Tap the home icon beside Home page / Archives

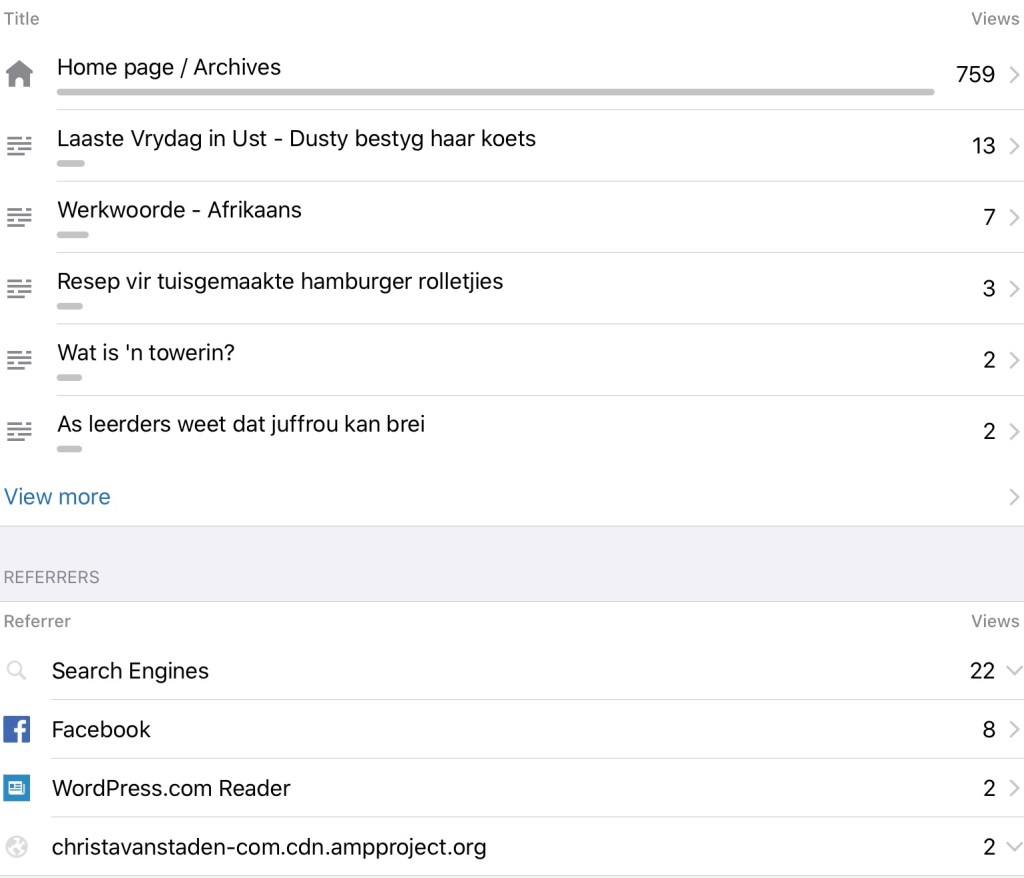click(x=19, y=74)
